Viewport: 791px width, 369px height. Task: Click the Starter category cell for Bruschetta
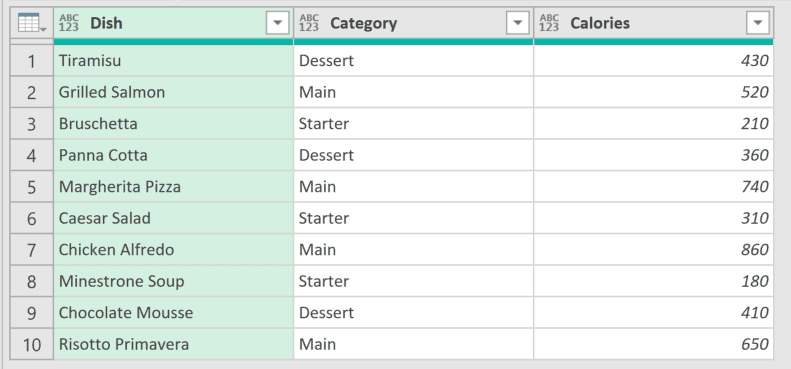(x=414, y=124)
